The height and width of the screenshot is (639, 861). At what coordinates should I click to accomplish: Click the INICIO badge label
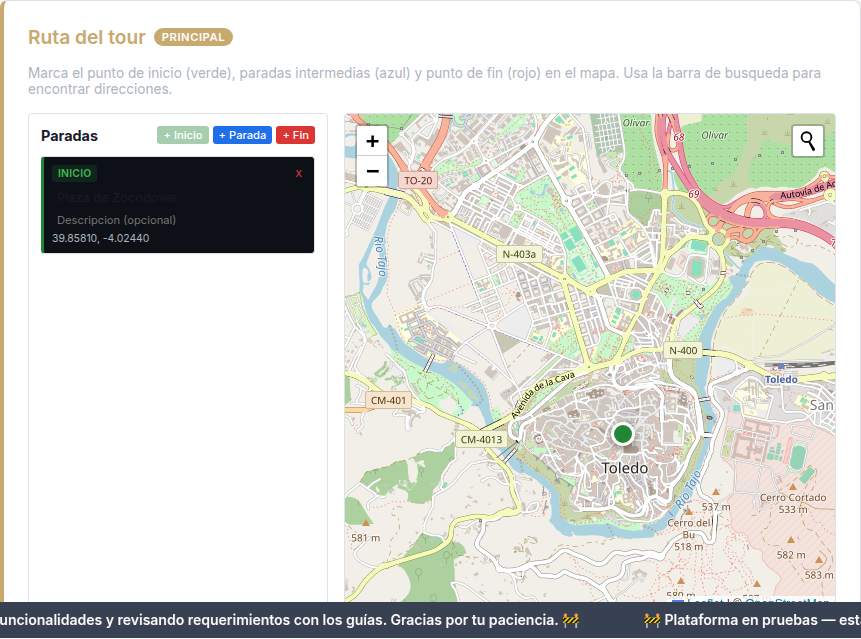click(x=75, y=173)
